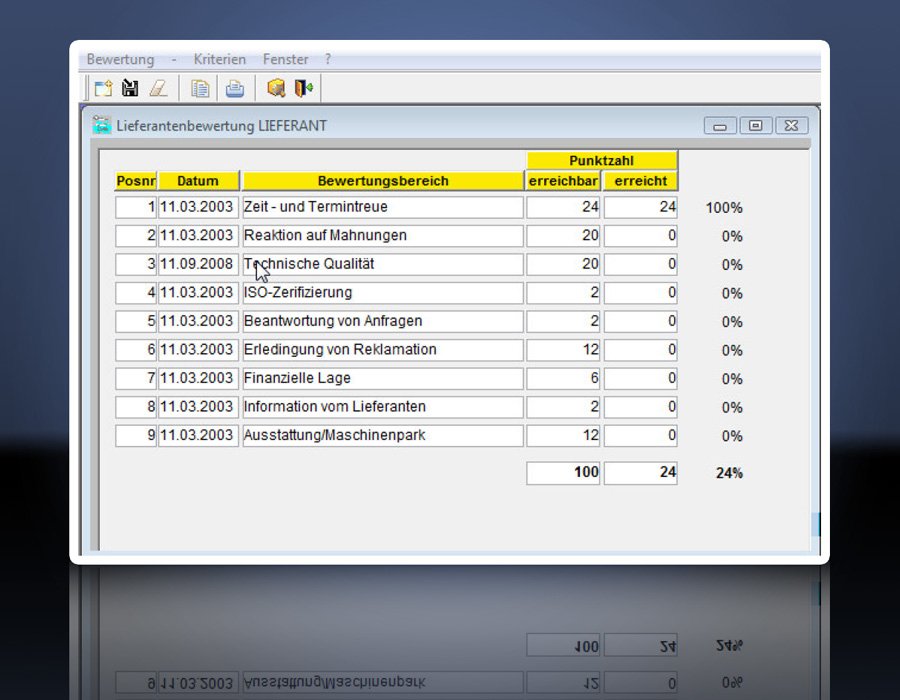Click the bold 24% total percentage
The height and width of the screenshot is (700, 900).
pos(729,473)
